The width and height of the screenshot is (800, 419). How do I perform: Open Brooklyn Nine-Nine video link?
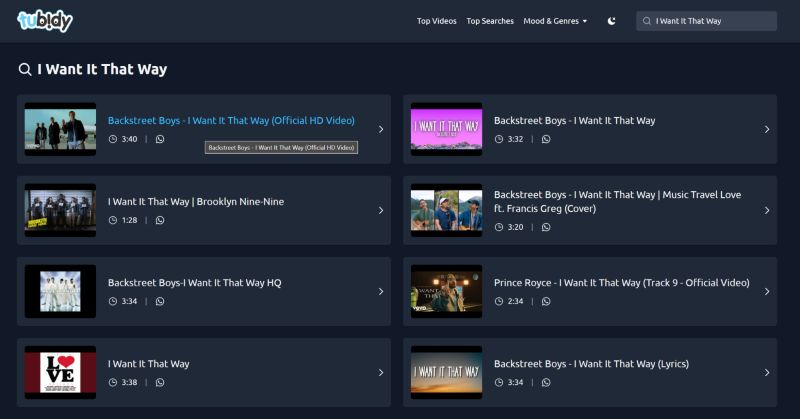click(196, 202)
